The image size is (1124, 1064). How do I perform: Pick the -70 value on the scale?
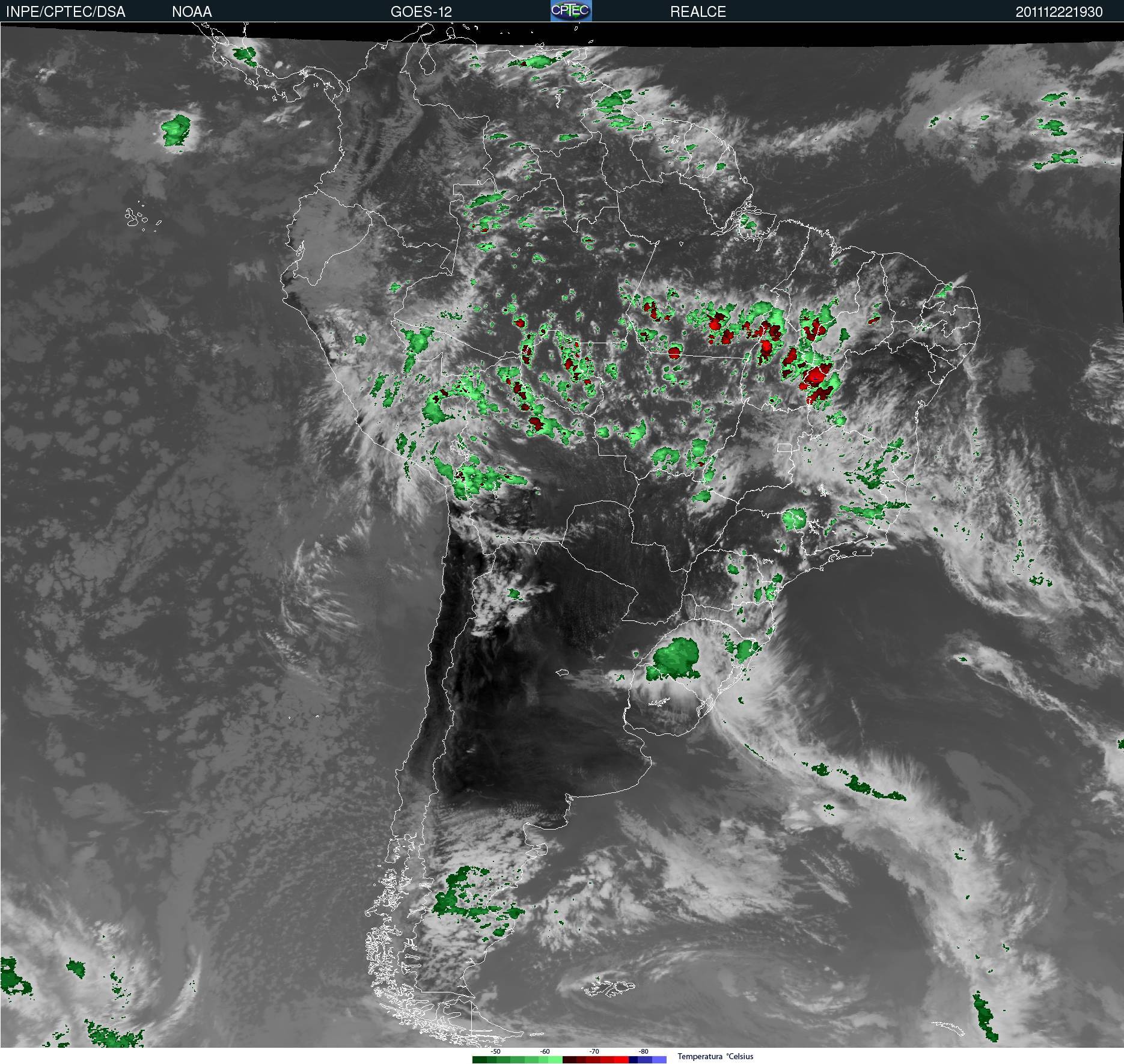(x=594, y=1051)
